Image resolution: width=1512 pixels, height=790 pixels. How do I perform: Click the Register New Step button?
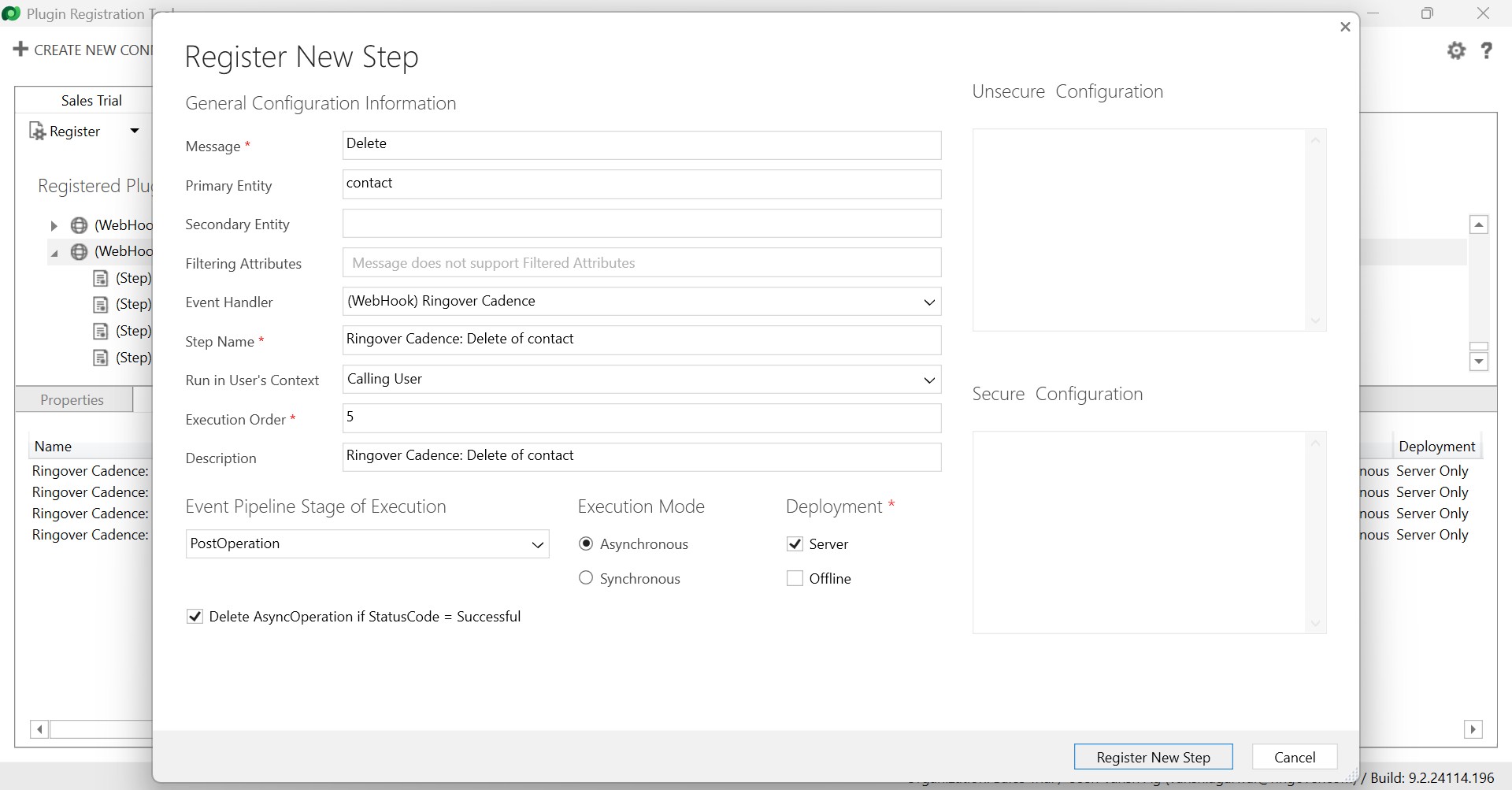tap(1153, 757)
